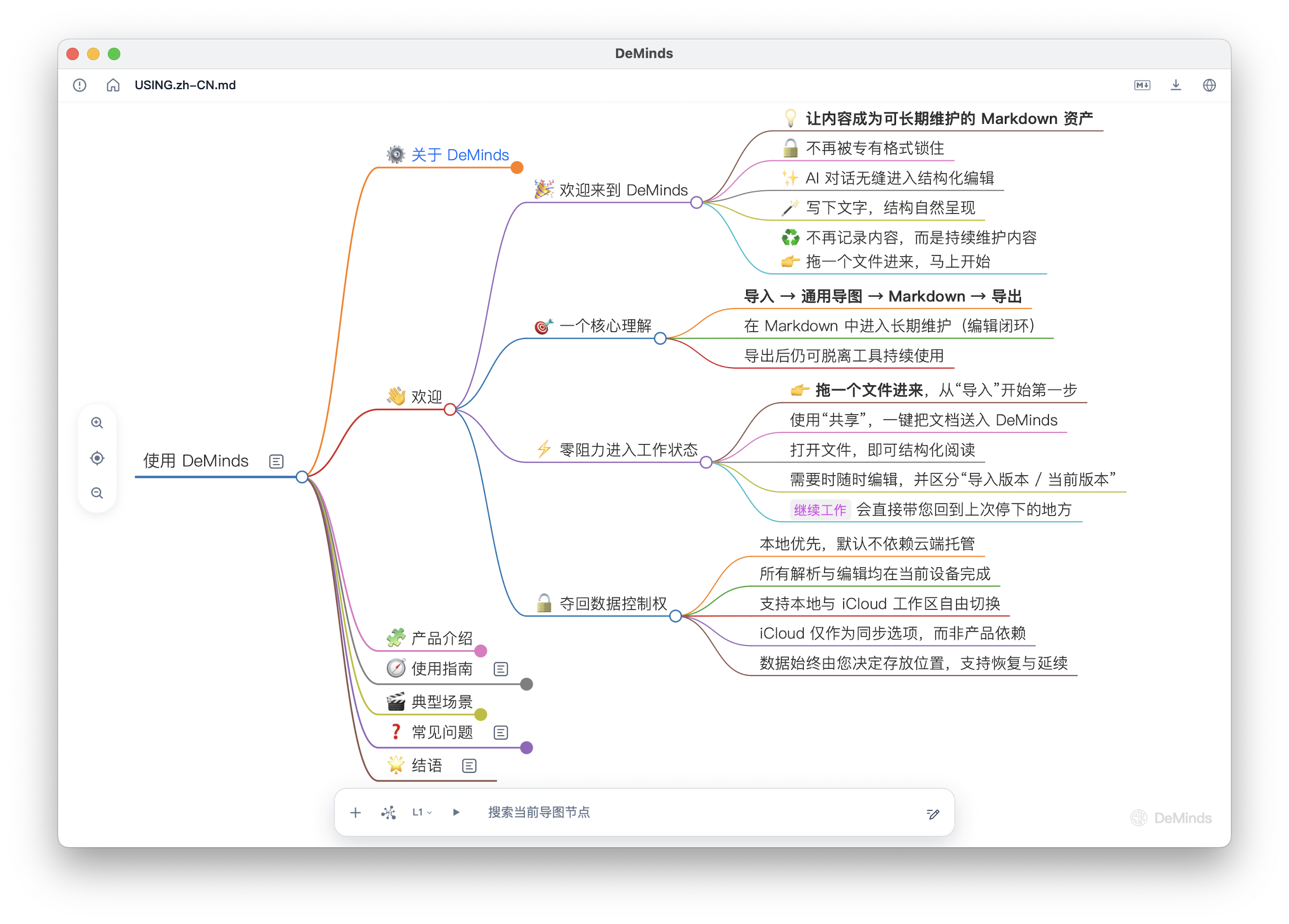Add a node with the plus icon
1289x924 pixels.
click(355, 813)
